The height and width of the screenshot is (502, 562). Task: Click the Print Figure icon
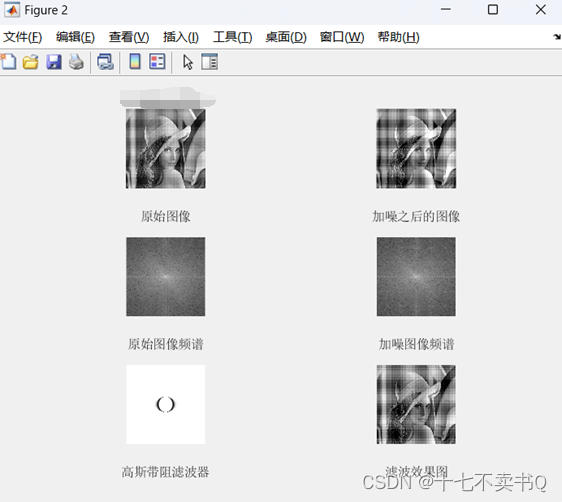[x=76, y=62]
